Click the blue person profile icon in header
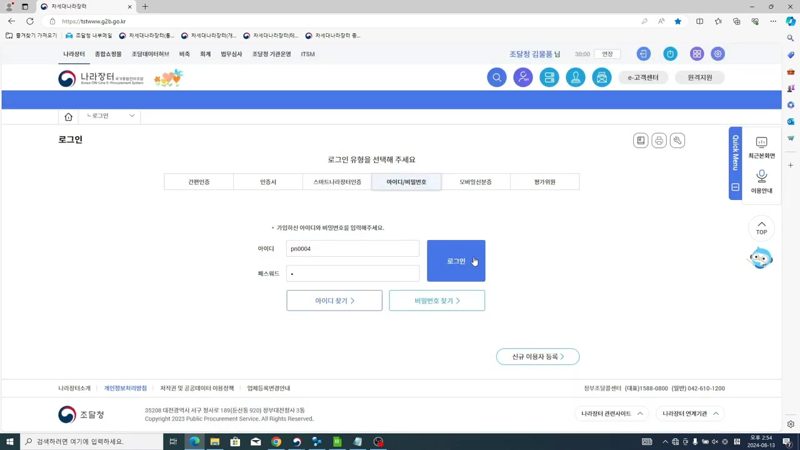 576,78
